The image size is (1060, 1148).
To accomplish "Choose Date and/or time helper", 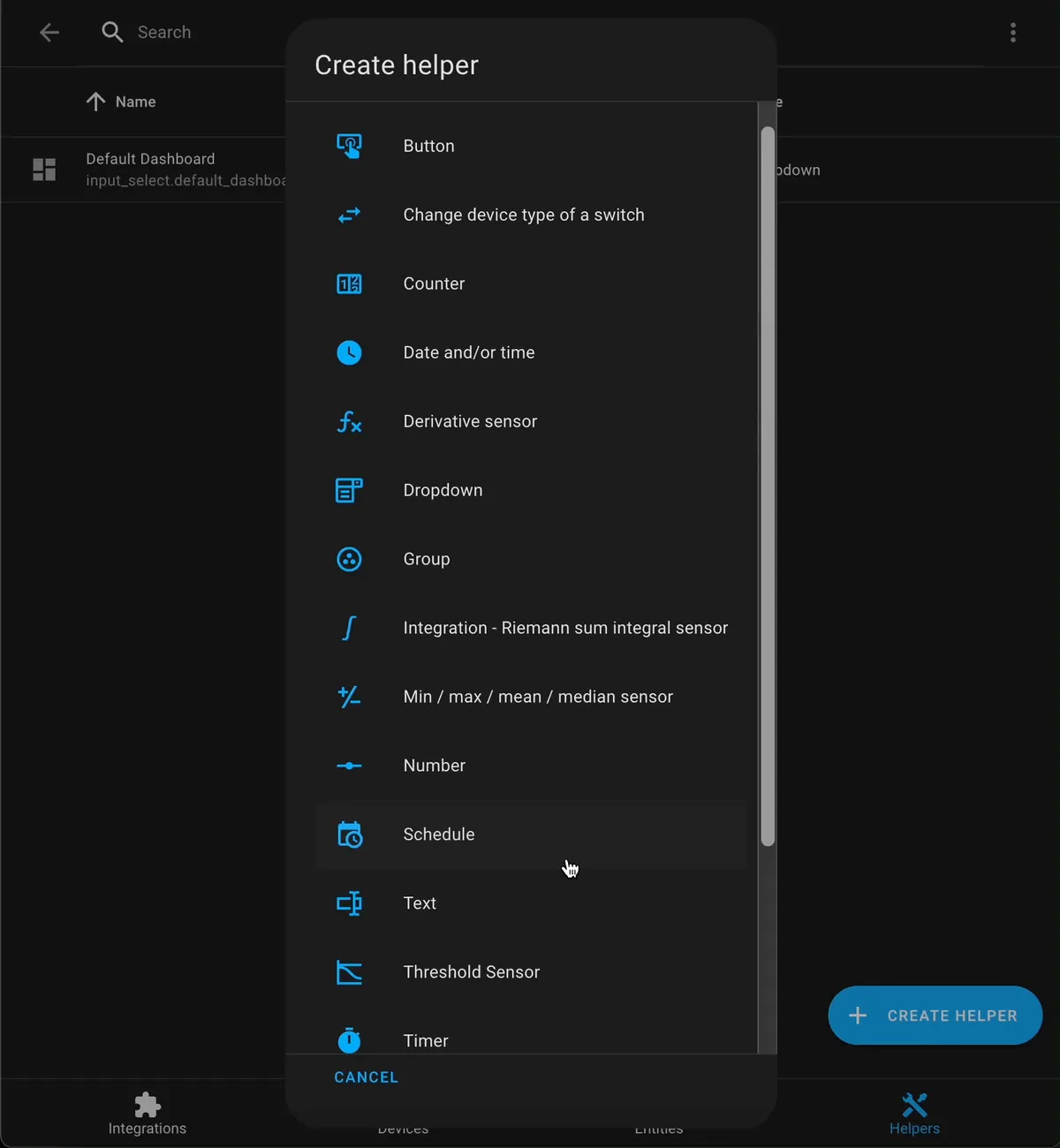I will [x=531, y=352].
